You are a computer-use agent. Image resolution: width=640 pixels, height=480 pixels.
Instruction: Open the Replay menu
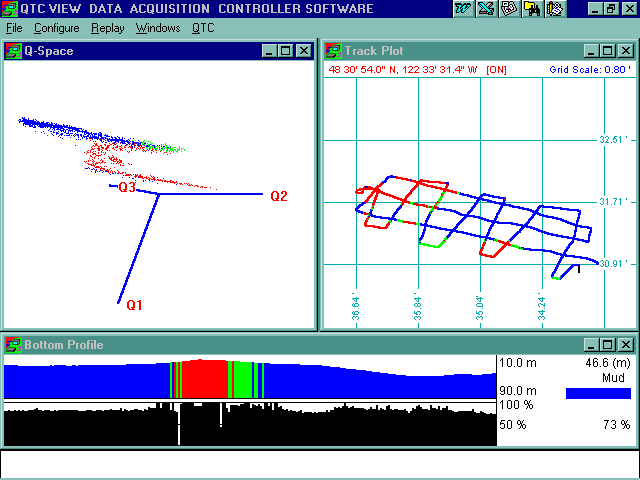click(108, 28)
